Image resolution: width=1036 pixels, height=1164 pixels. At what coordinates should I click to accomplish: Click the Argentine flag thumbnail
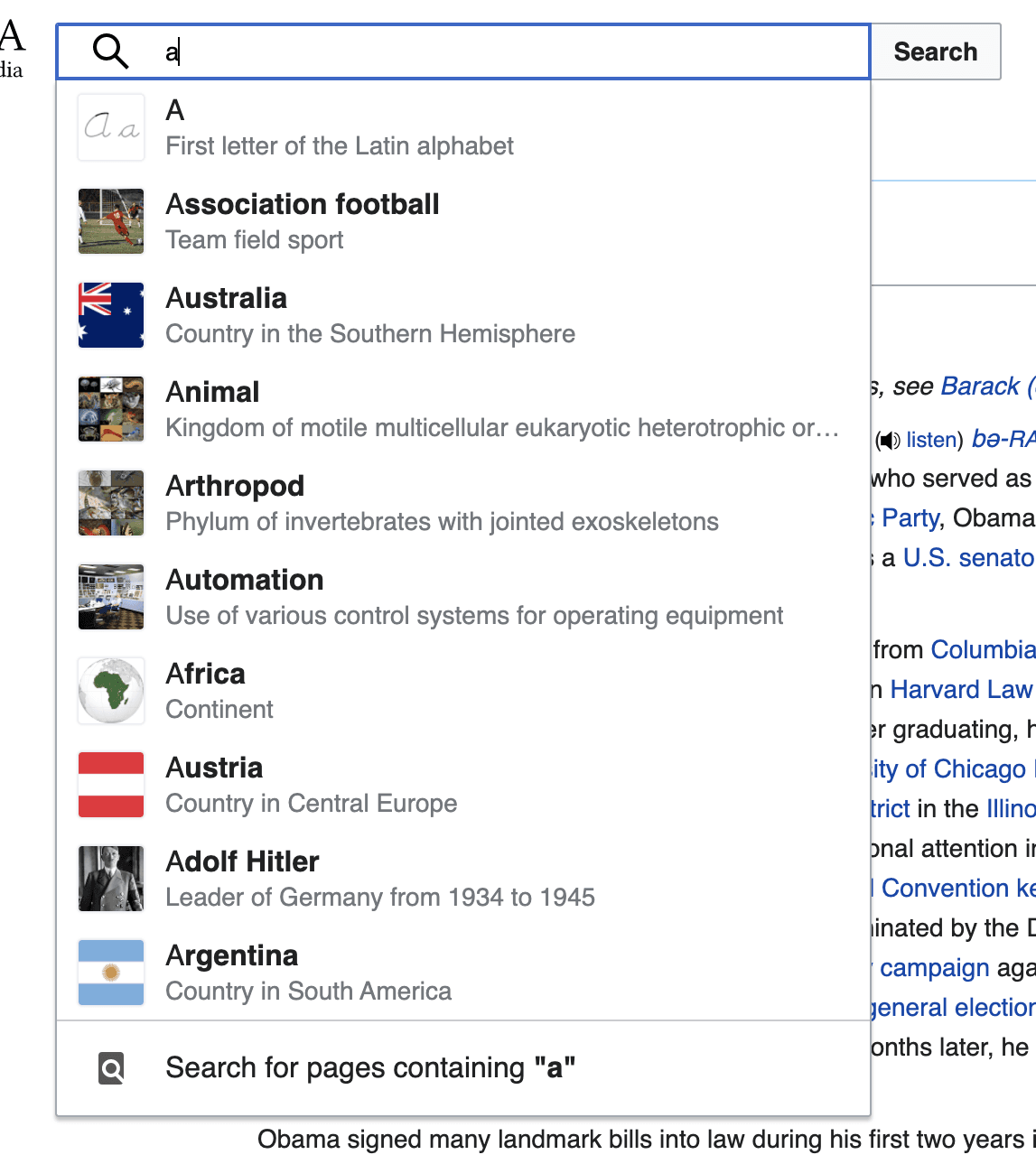pyautogui.click(x=111, y=973)
